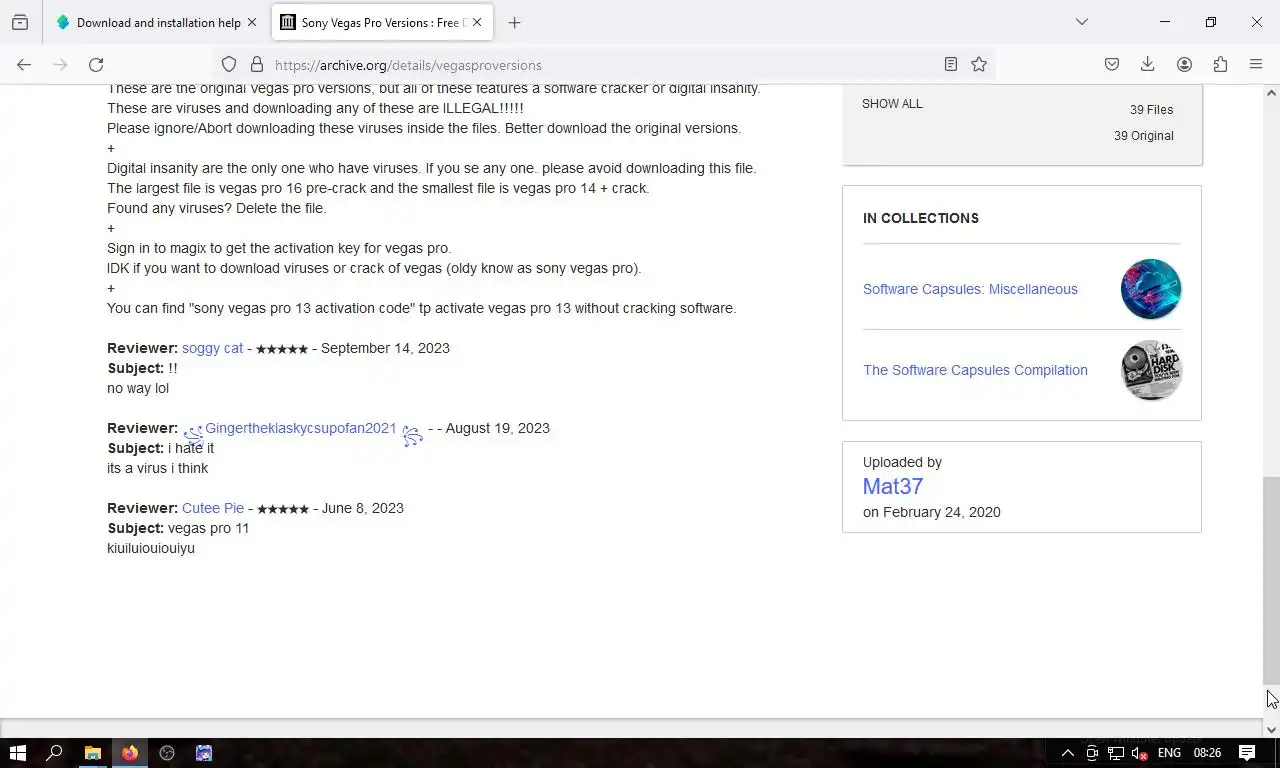Open Firefox View recent browsing icon
The width and height of the screenshot is (1280, 768).
[20, 22]
